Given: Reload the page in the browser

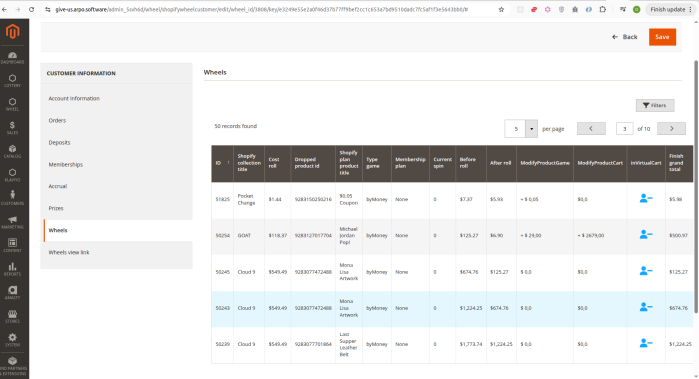Looking at the screenshot, I should [x=31, y=9].
